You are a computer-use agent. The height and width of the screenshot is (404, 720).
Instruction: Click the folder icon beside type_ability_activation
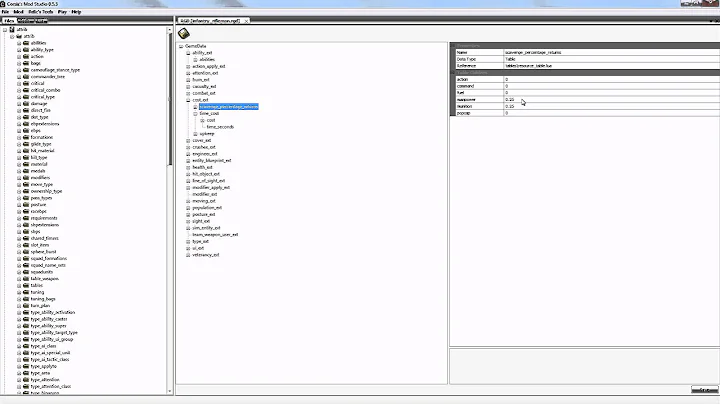26,312
